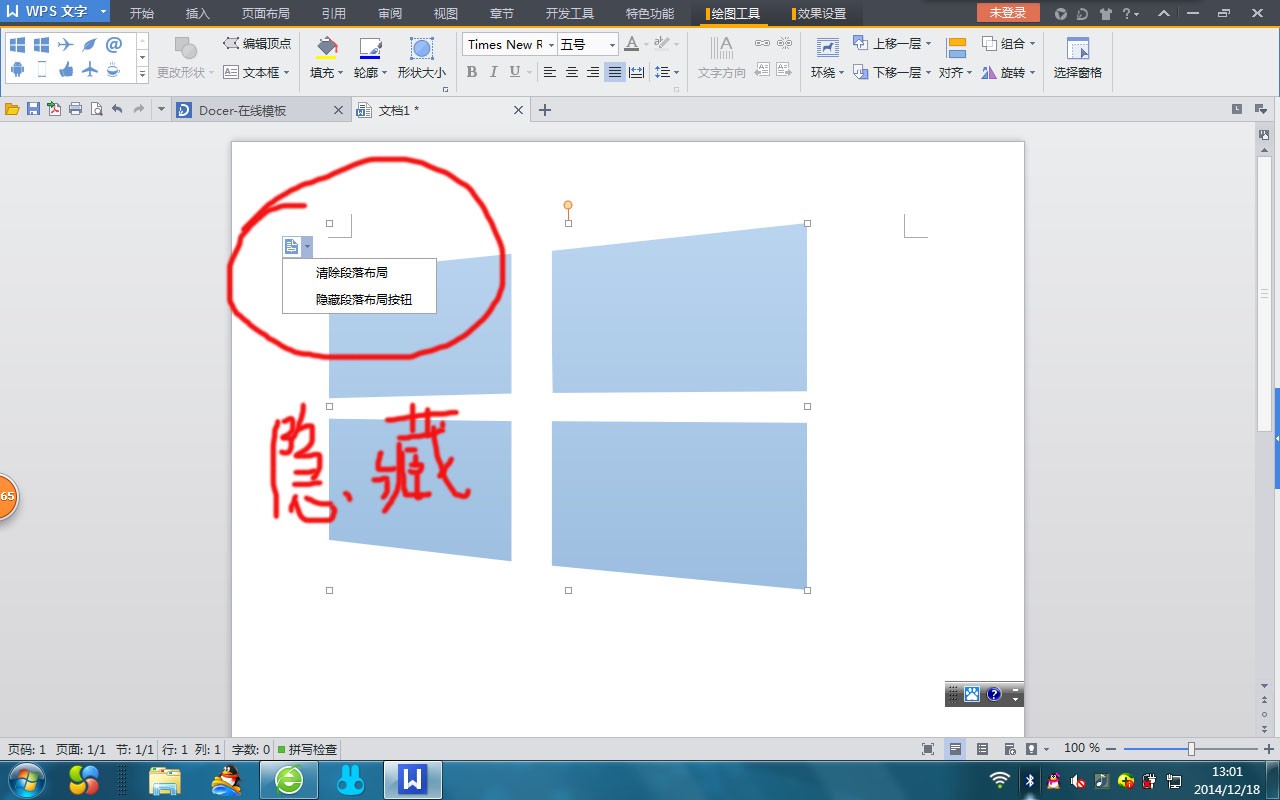This screenshot has height=800, width=1280.
Task: Click the Undo arrow
Action: [117, 110]
